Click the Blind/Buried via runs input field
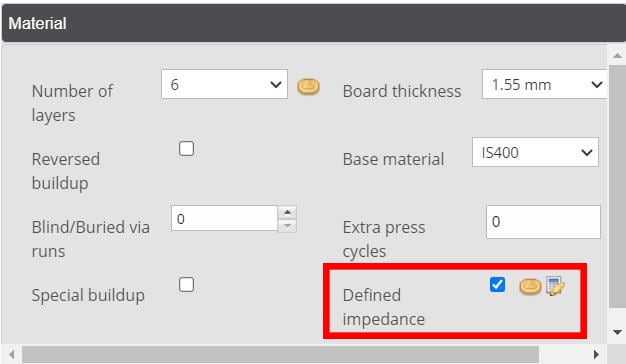The image size is (626, 364). click(x=224, y=218)
